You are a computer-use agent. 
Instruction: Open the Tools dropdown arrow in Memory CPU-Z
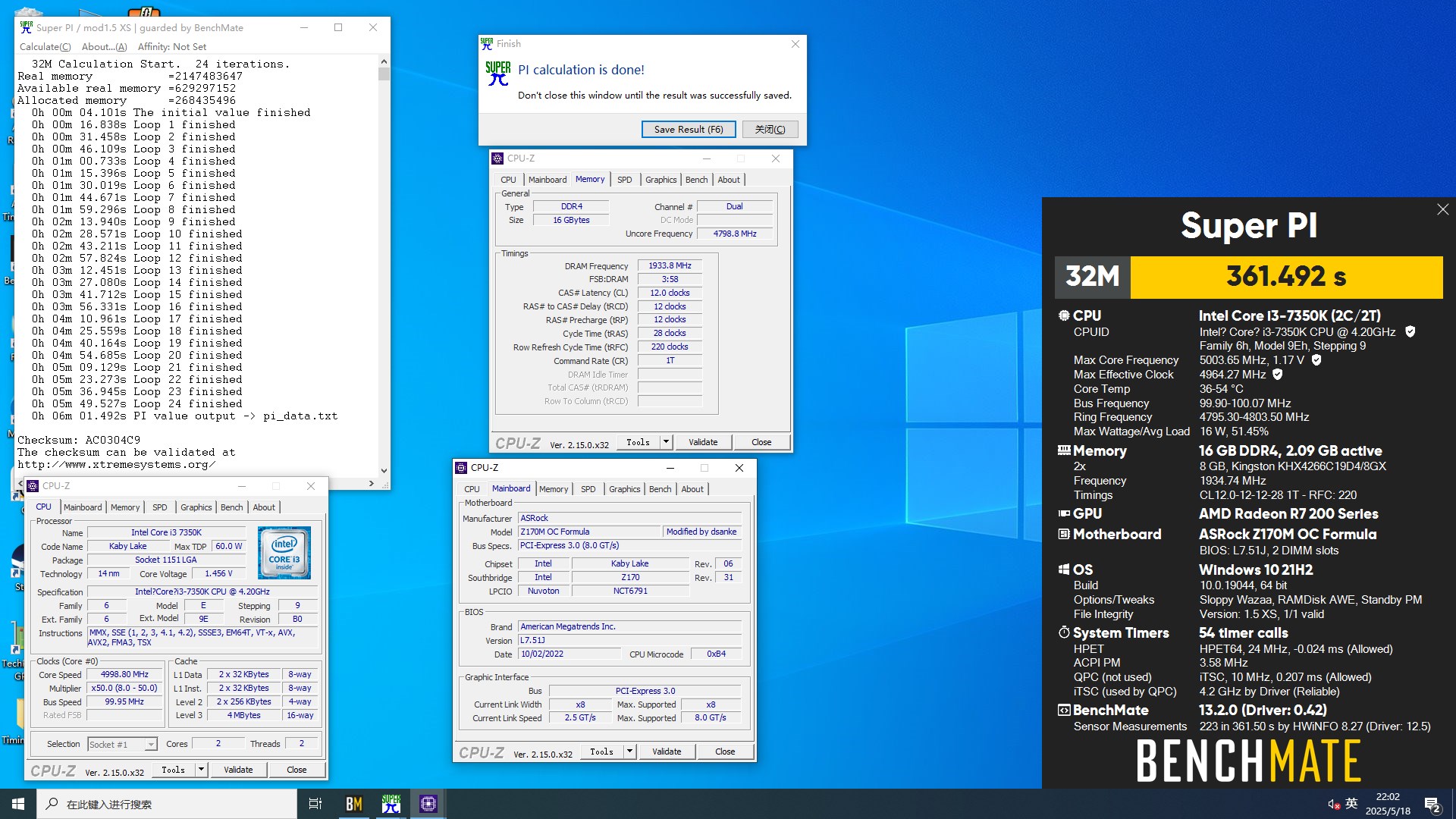(x=666, y=442)
